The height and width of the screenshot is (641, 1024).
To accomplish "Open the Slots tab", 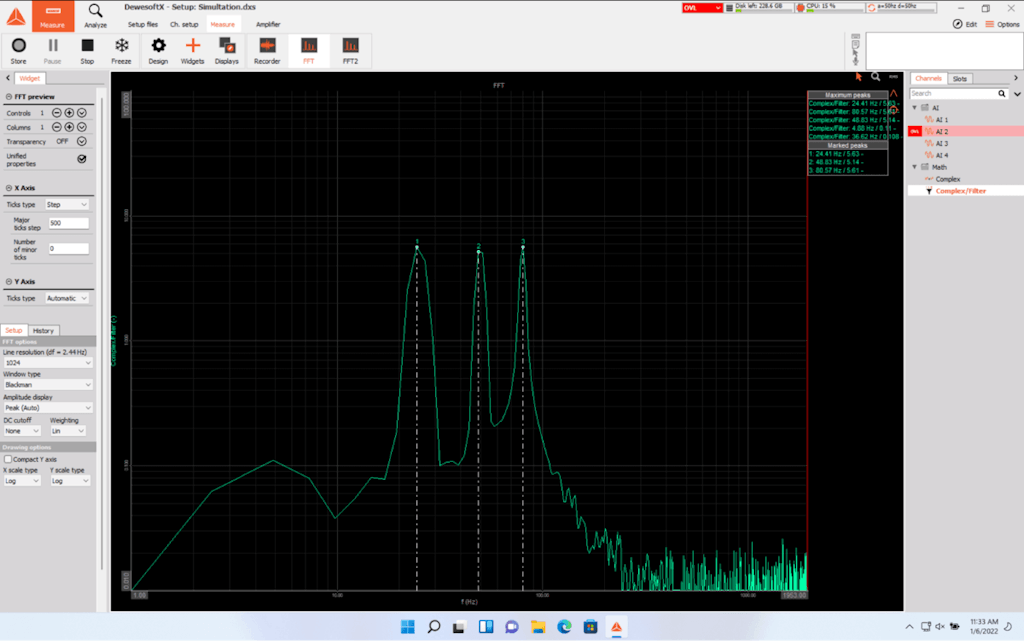I will pos(959,79).
